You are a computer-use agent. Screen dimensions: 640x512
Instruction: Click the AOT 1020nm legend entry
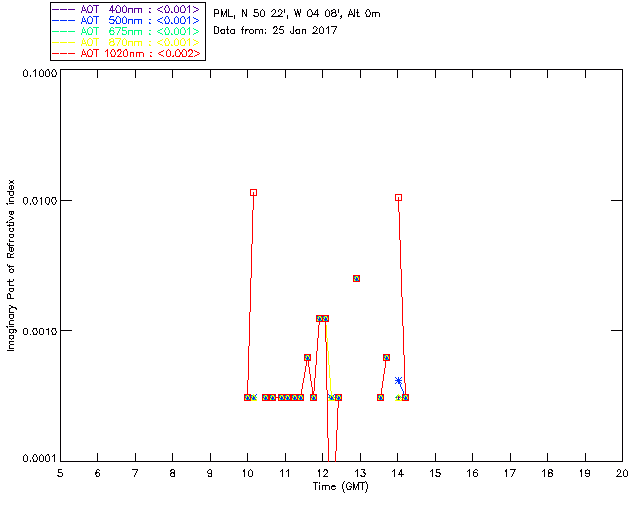tap(126, 53)
